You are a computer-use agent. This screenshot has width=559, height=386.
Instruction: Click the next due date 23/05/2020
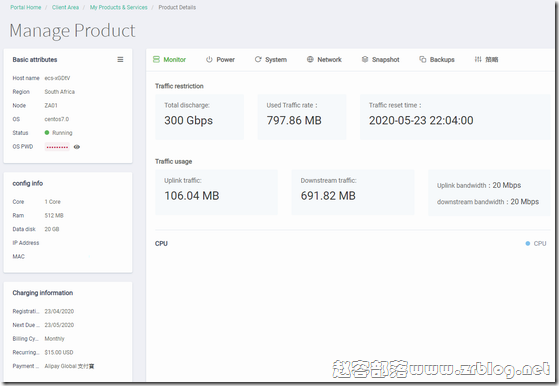[59, 325]
